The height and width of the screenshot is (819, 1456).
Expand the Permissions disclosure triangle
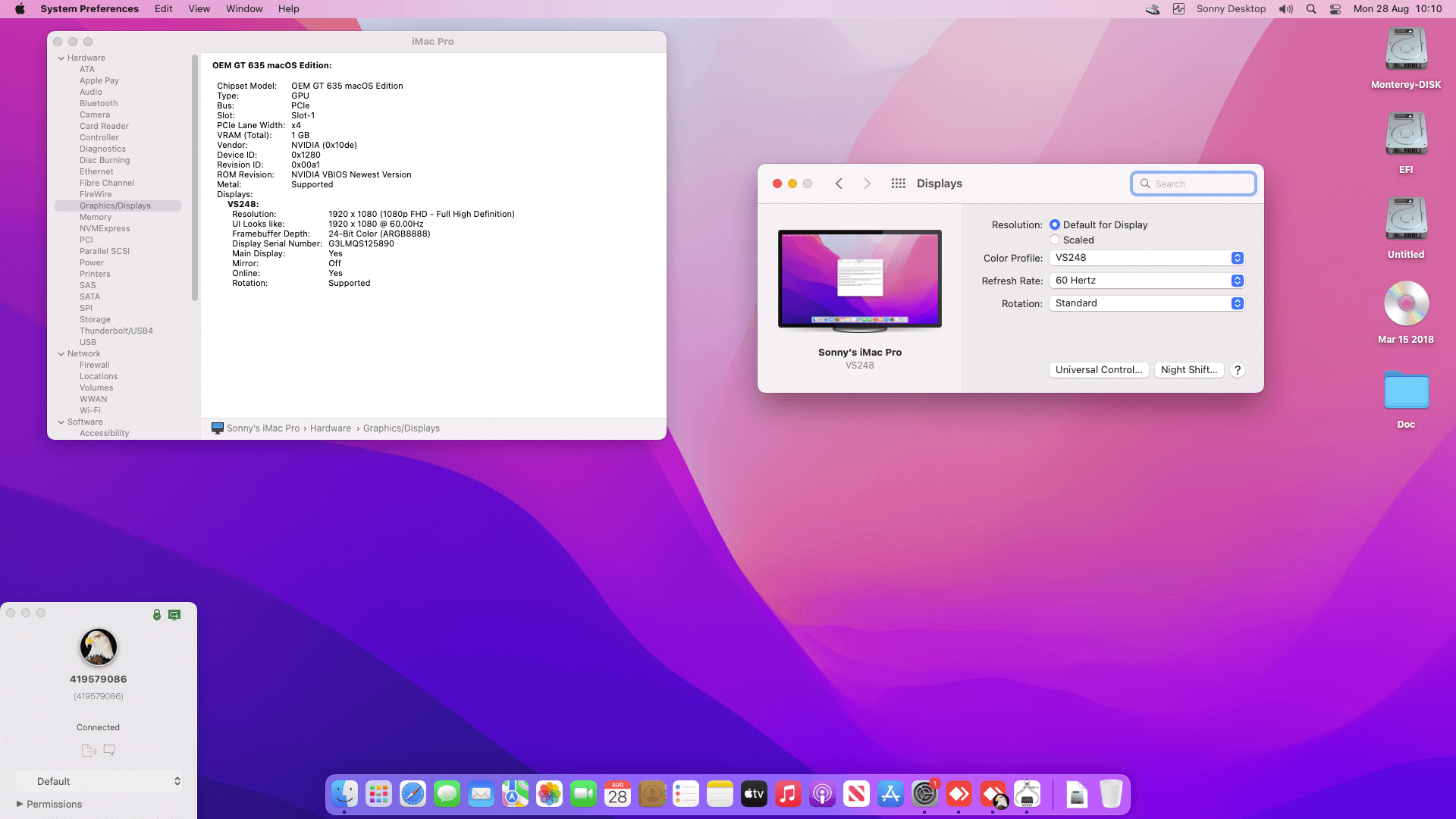(x=20, y=804)
